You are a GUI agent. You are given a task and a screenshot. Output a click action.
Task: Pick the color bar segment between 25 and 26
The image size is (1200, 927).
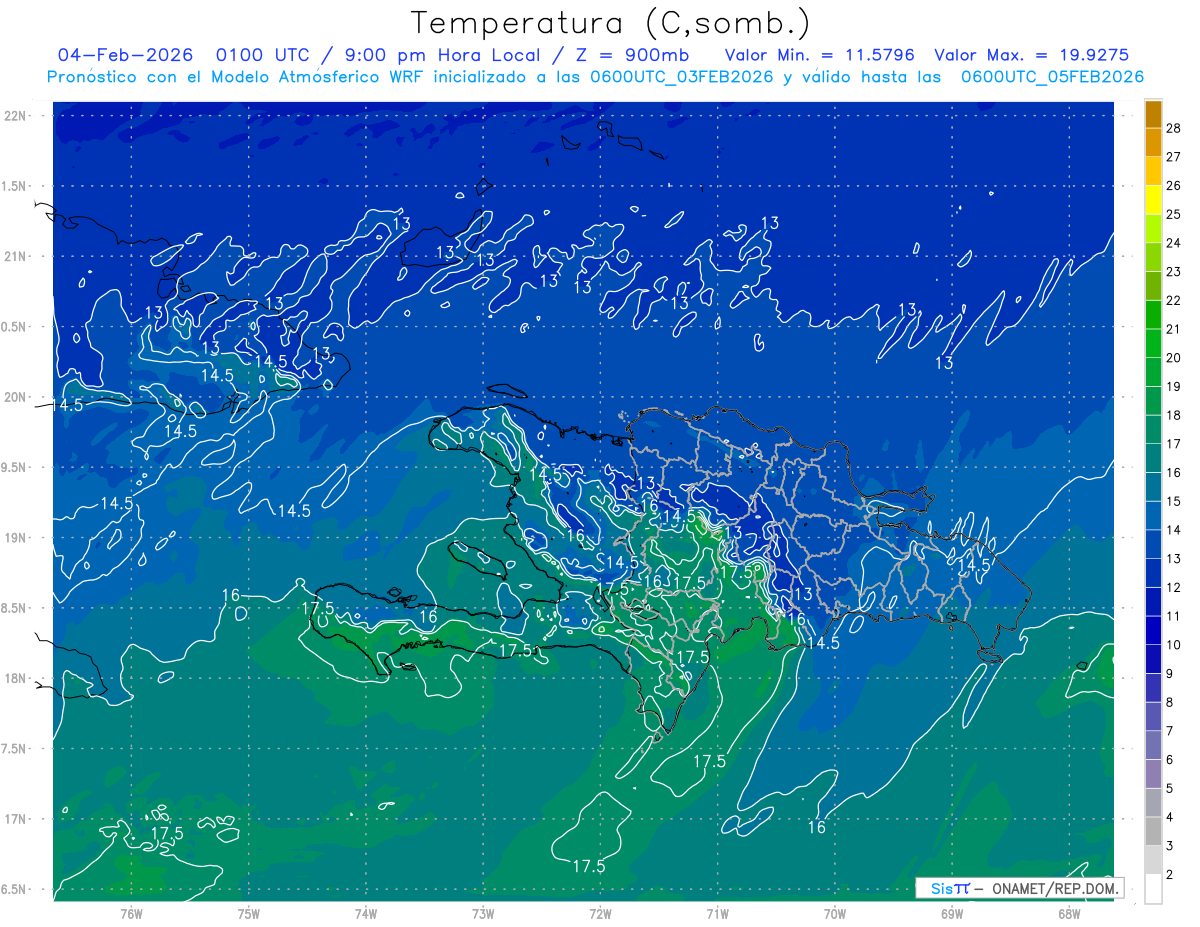pos(1154,200)
